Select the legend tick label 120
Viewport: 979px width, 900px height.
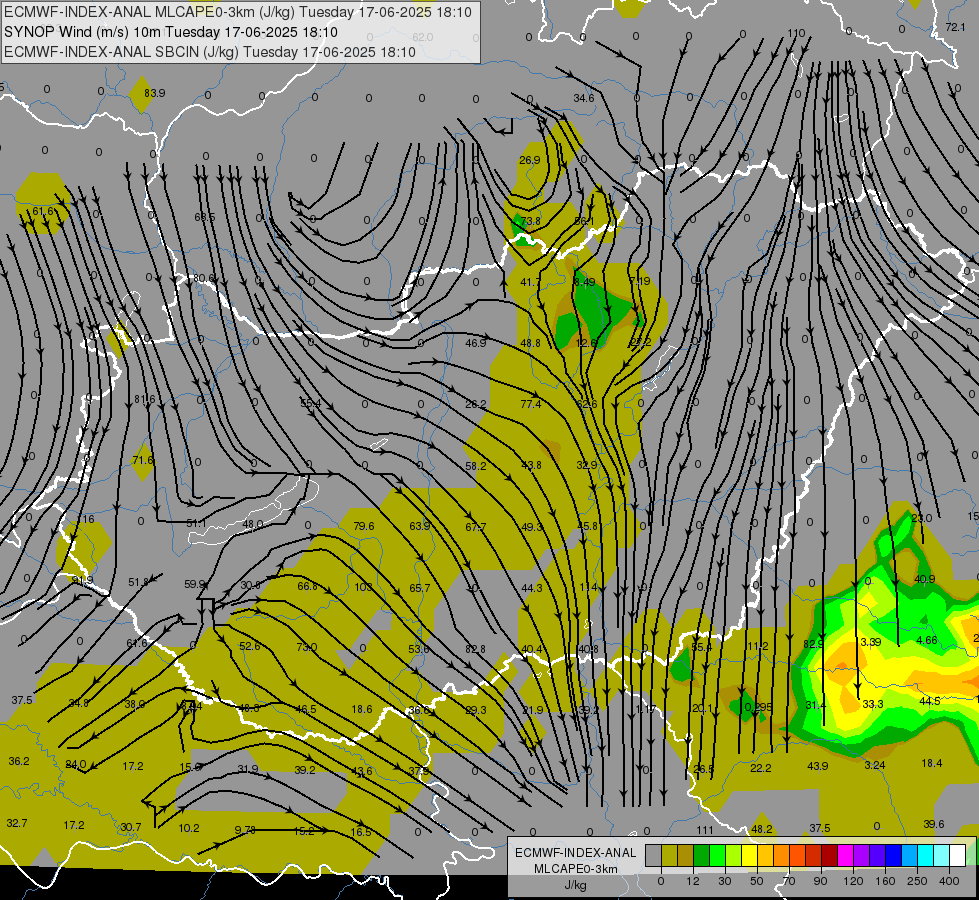(853, 881)
